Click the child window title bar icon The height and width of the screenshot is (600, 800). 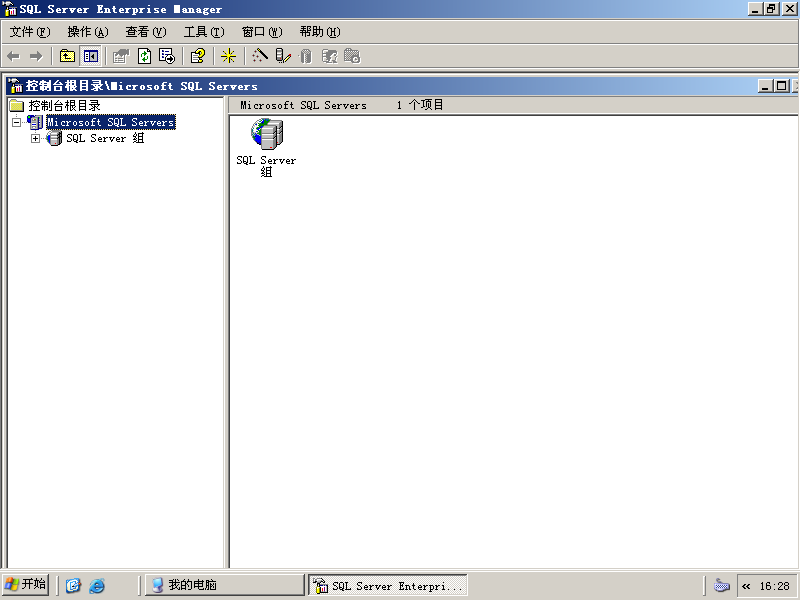(x=16, y=86)
